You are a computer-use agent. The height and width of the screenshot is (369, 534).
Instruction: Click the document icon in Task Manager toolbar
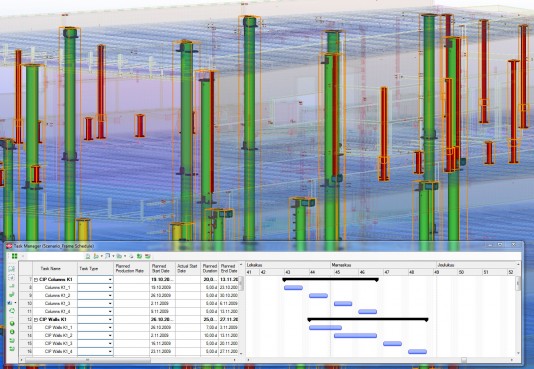[88, 256]
